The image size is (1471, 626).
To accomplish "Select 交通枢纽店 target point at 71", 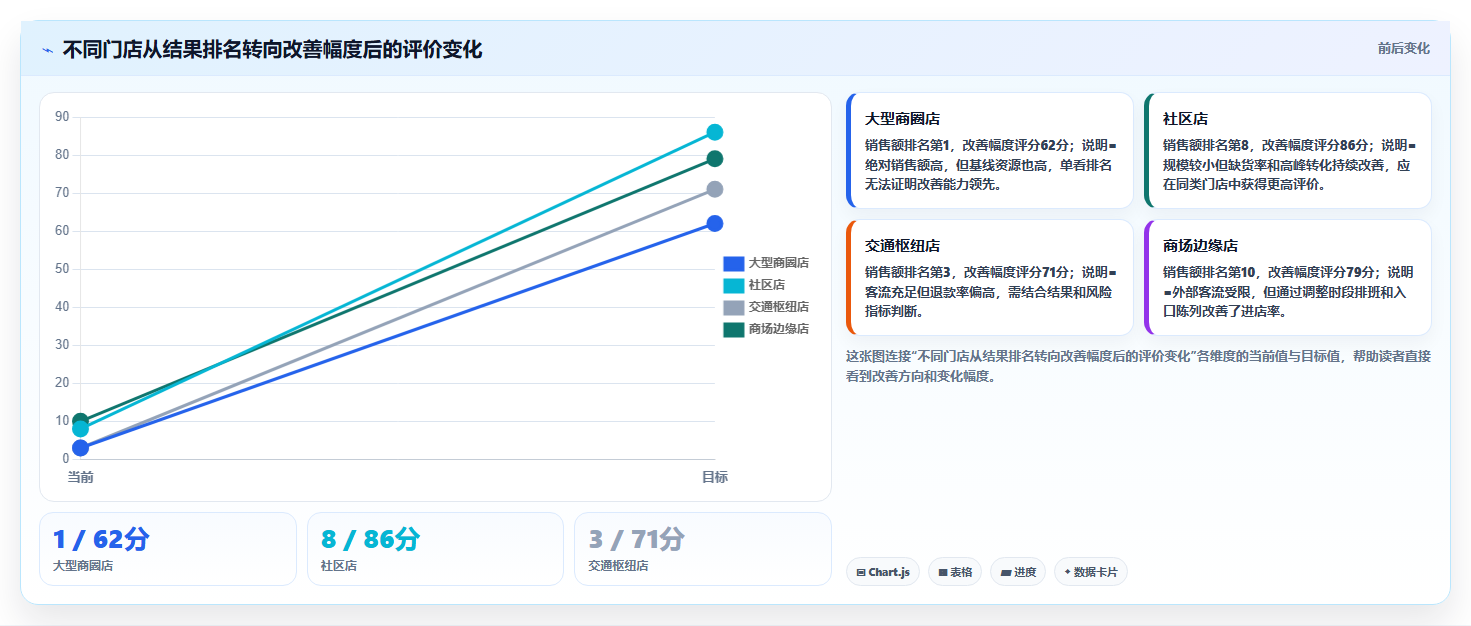I will (715, 189).
